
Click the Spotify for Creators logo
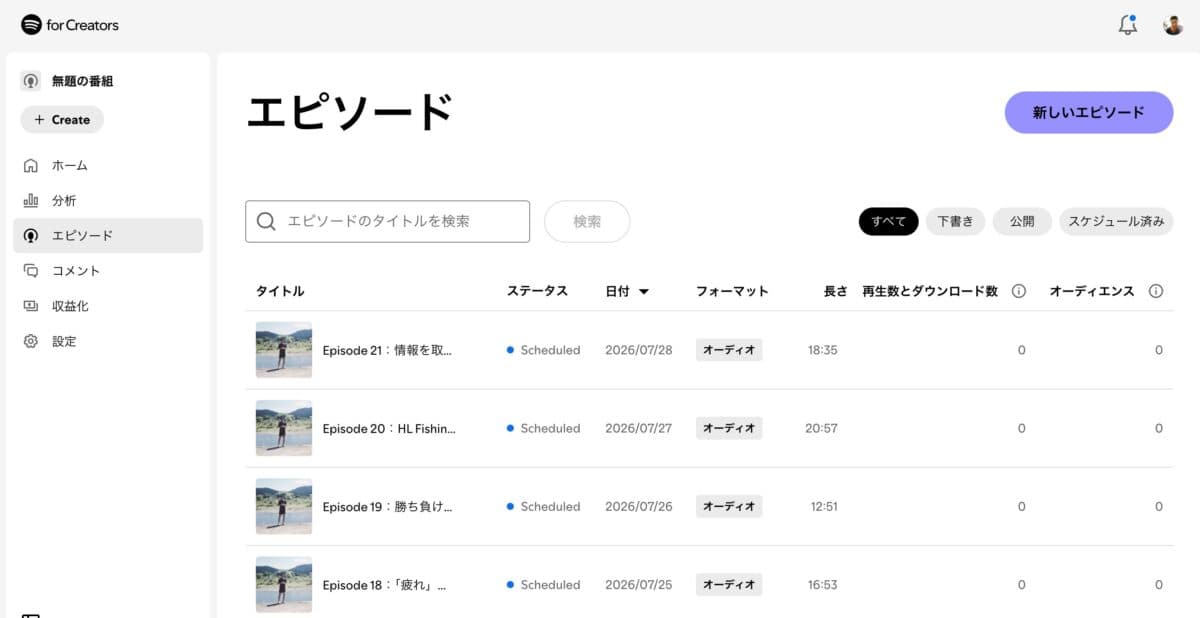point(70,25)
